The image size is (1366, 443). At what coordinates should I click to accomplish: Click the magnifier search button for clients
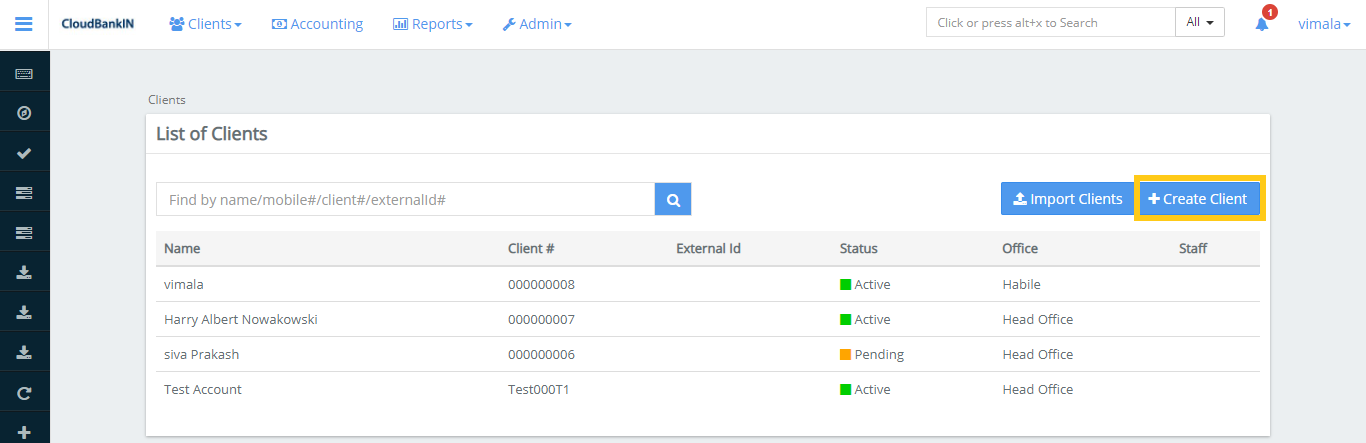pyautogui.click(x=673, y=200)
